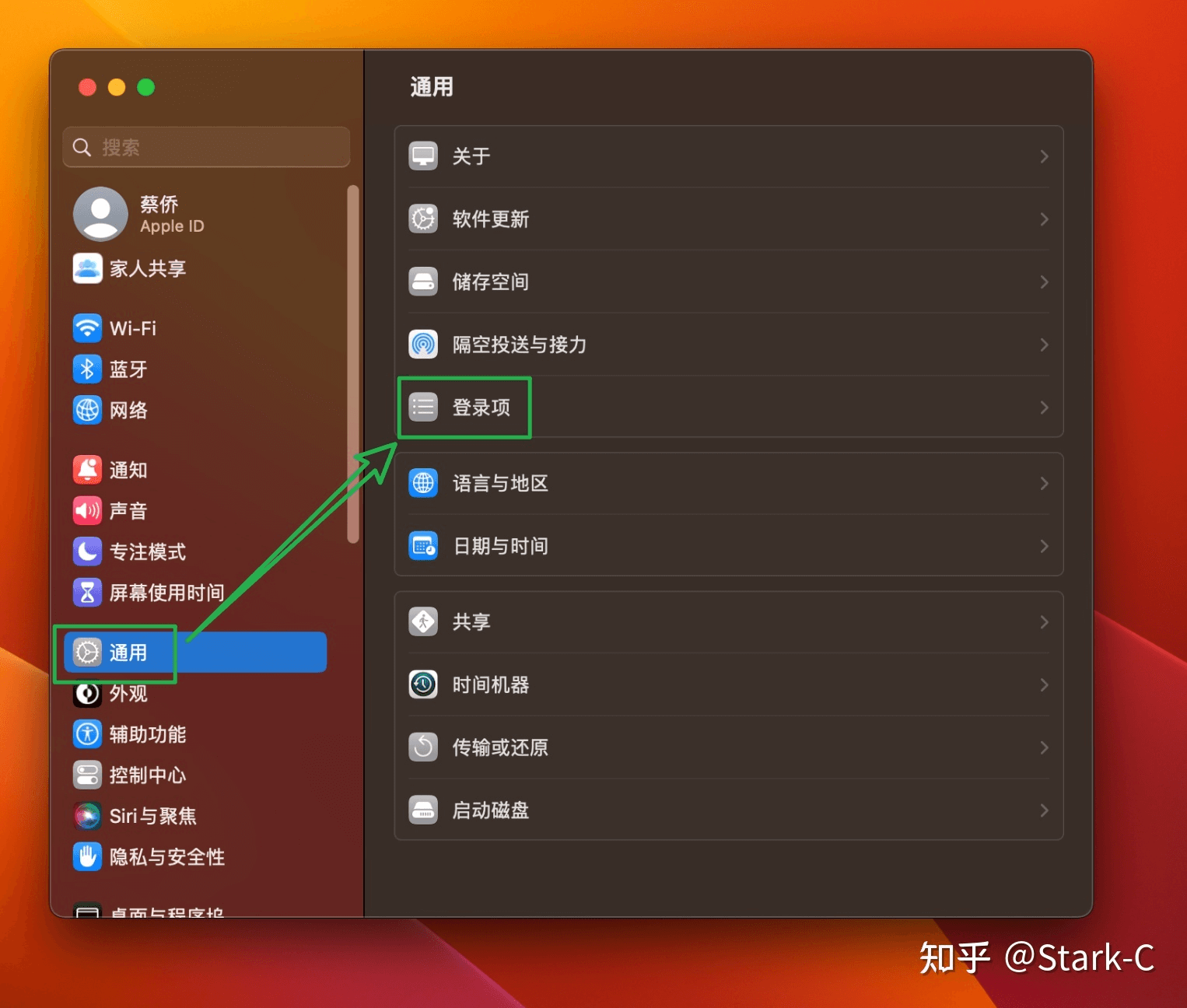1187x1008 pixels.
Task: Open the Notifications (通知) bell icon
Action: pyautogui.click(x=87, y=470)
